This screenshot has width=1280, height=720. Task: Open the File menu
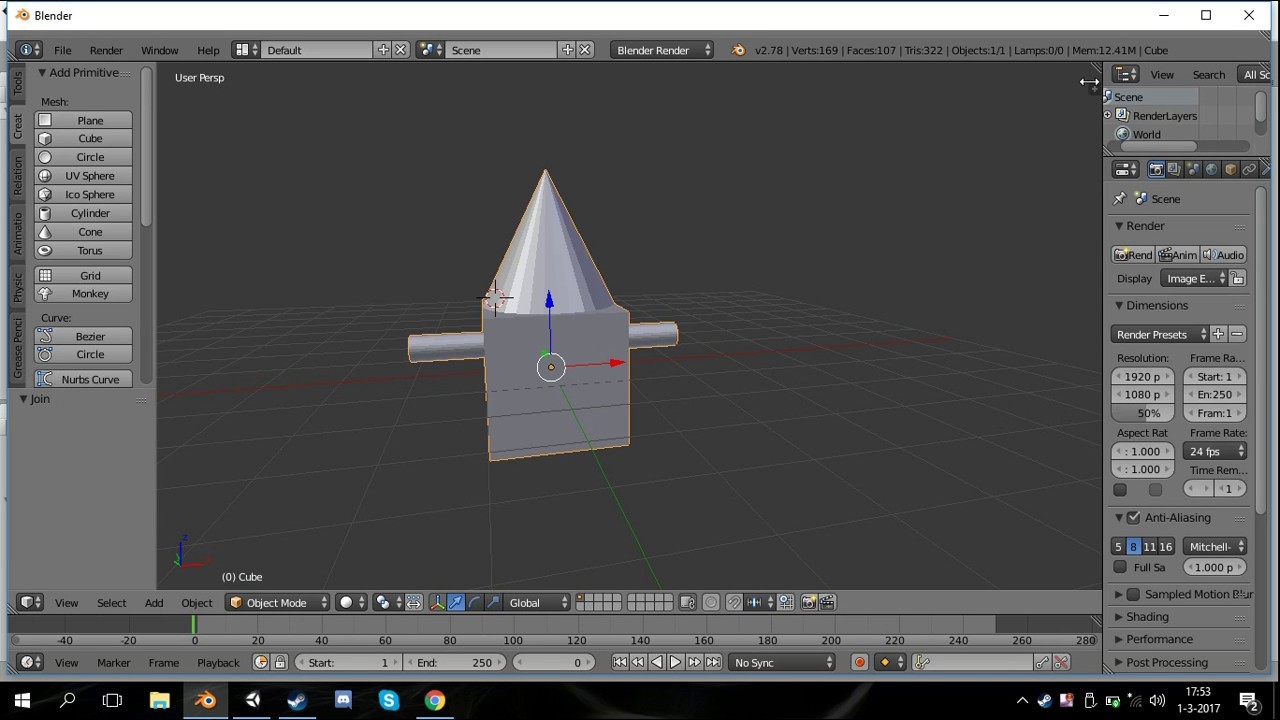pos(62,50)
